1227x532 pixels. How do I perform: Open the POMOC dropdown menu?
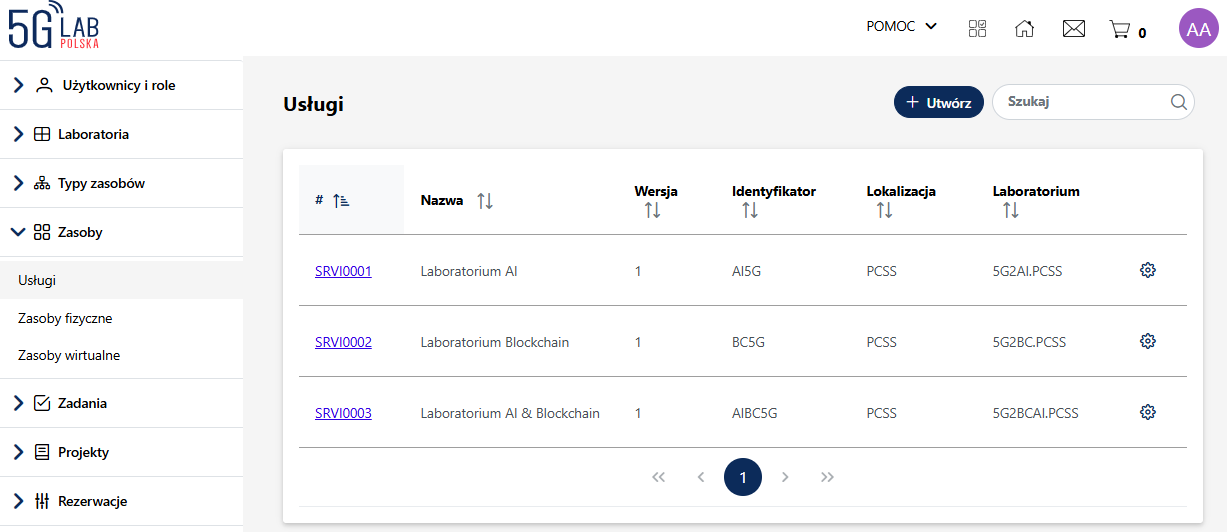click(901, 27)
